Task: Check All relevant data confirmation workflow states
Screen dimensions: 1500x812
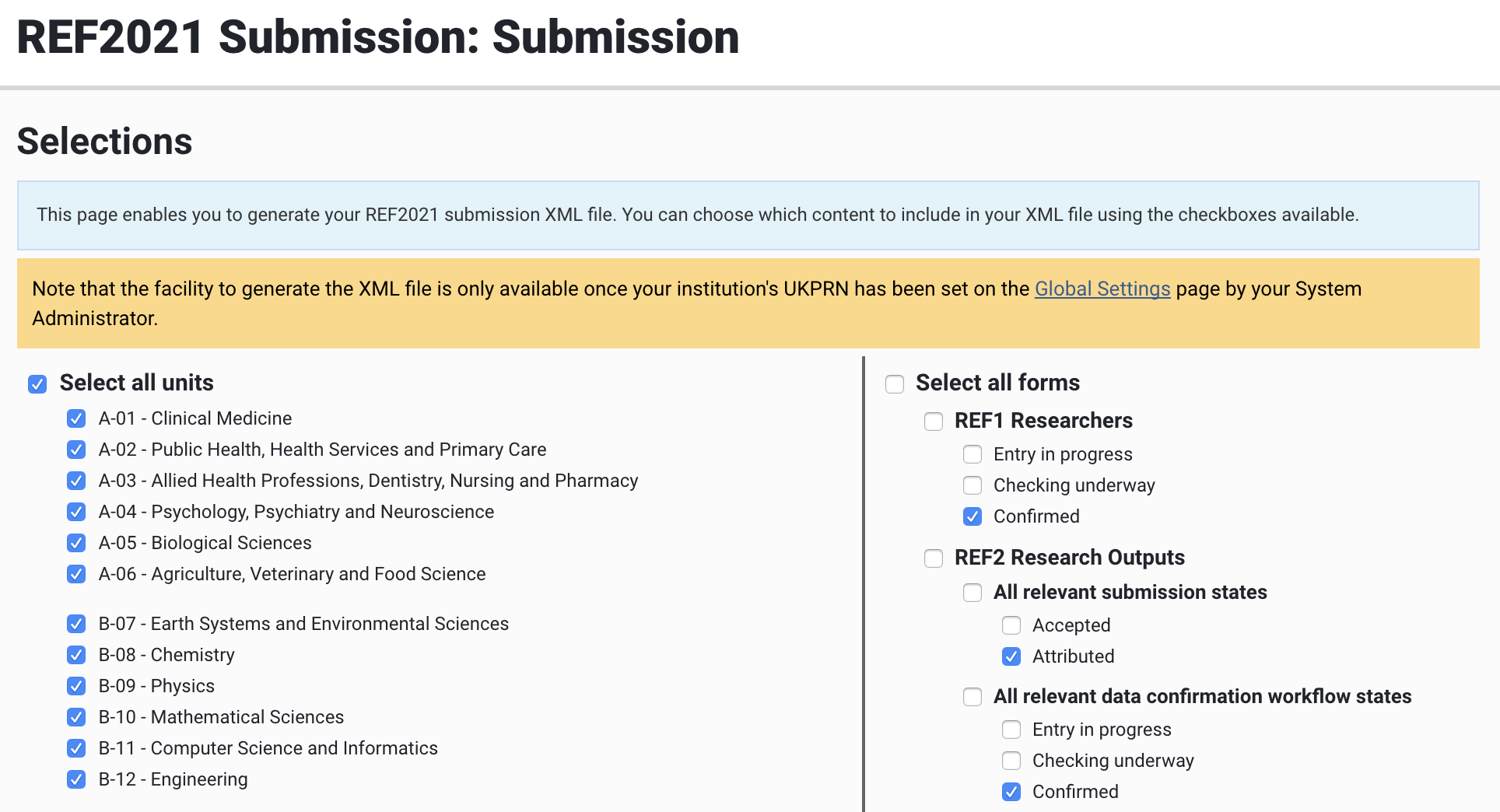Action: click(973, 697)
